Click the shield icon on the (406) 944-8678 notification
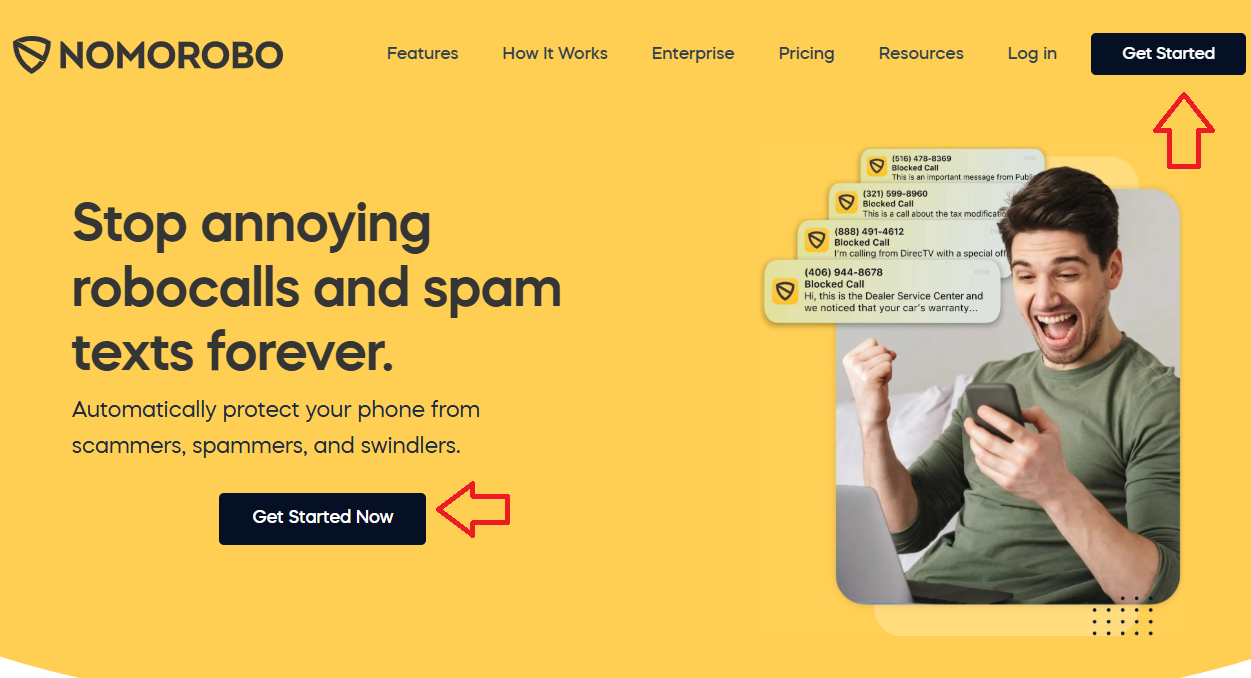 click(786, 291)
